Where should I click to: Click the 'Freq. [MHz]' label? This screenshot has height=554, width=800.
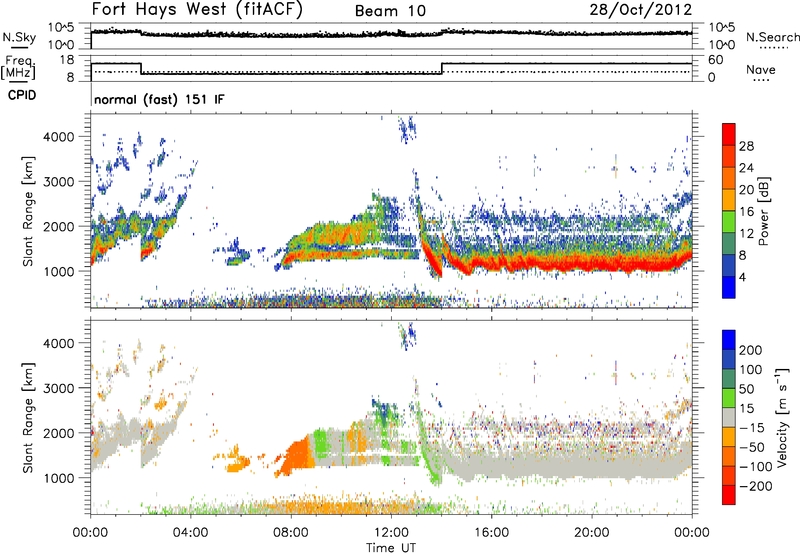pyautogui.click(x=18, y=67)
